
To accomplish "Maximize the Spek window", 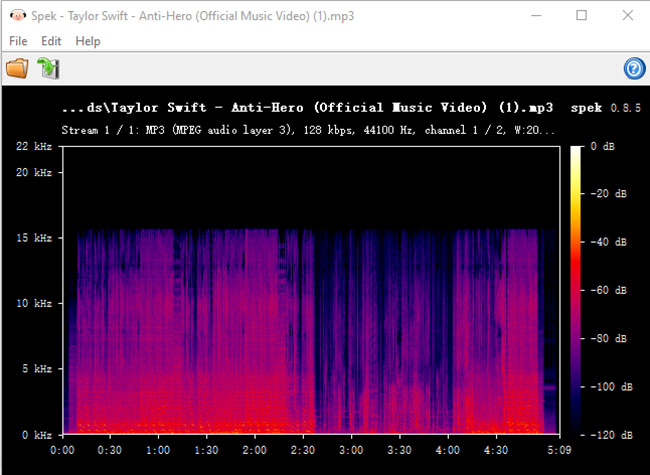I will tap(582, 16).
